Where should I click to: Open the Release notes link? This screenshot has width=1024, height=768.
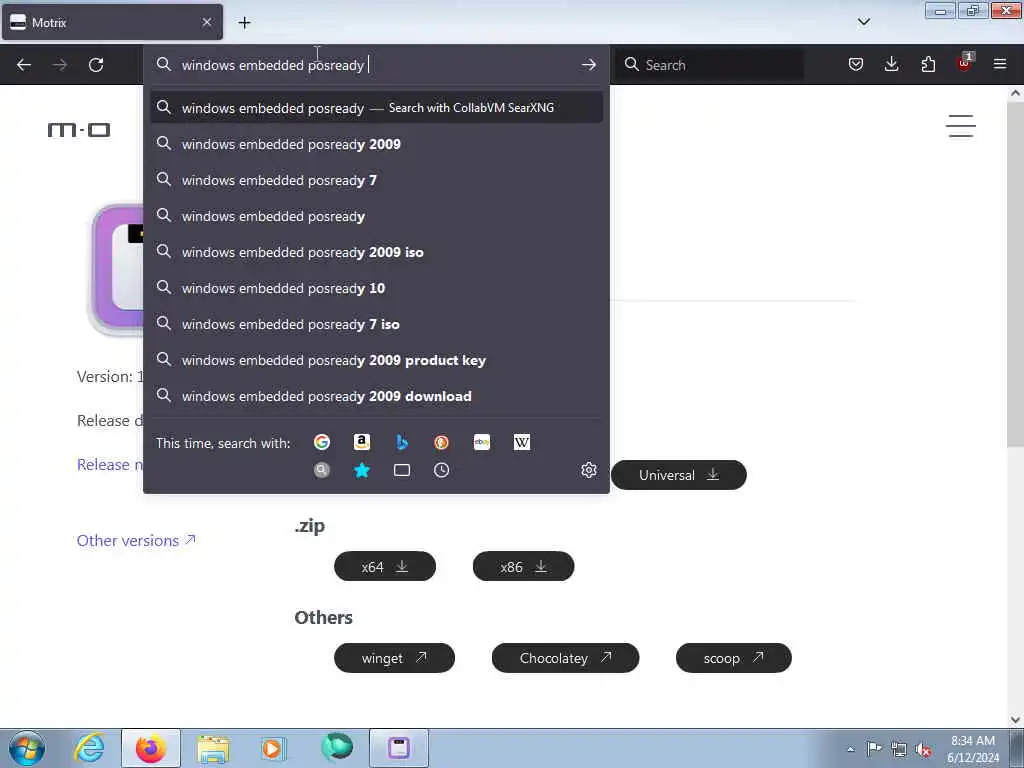(110, 464)
